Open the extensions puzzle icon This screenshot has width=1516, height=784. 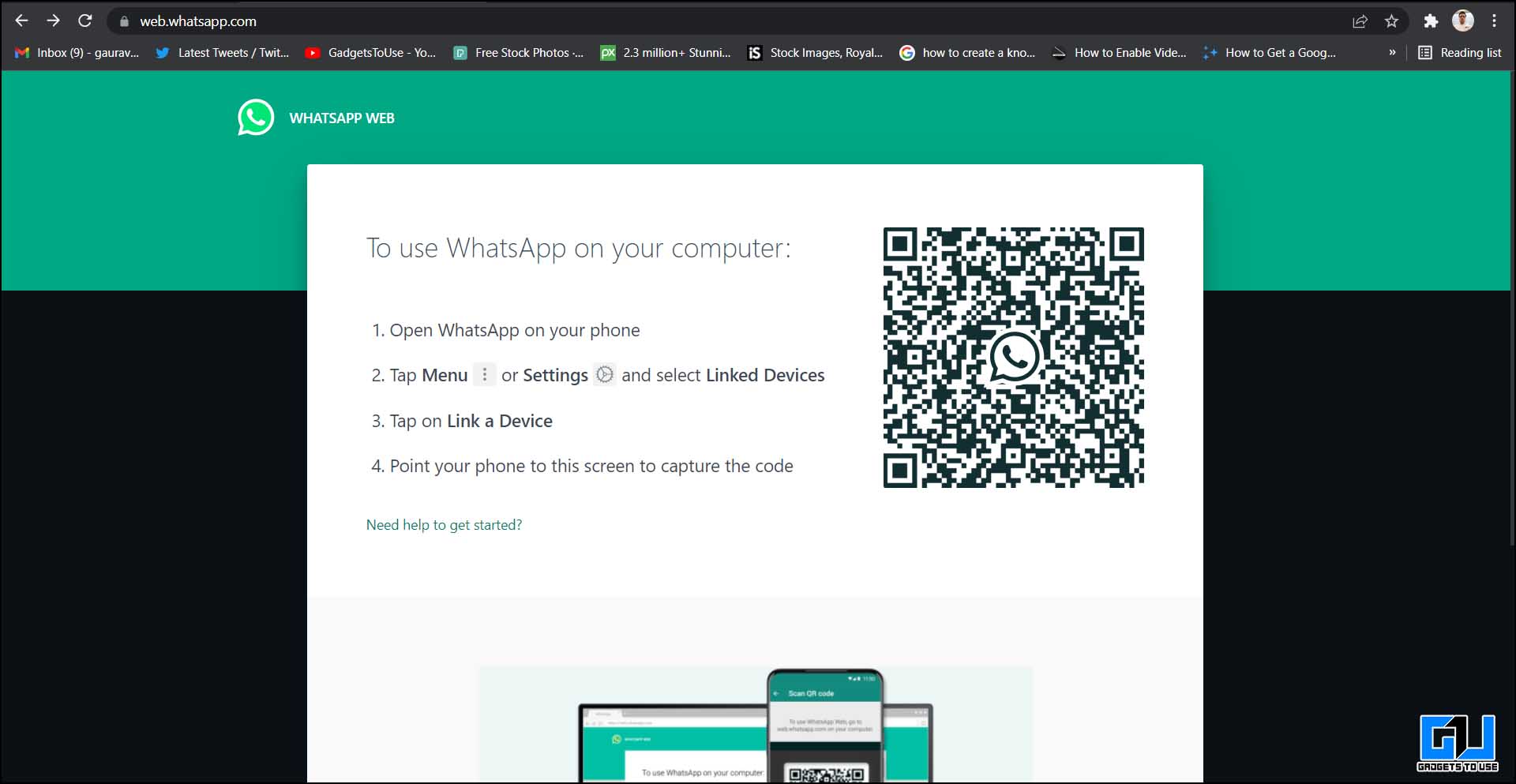(x=1431, y=21)
